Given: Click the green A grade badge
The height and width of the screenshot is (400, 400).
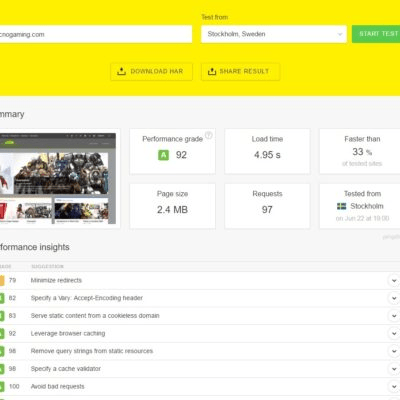Looking at the screenshot, I should [163, 155].
